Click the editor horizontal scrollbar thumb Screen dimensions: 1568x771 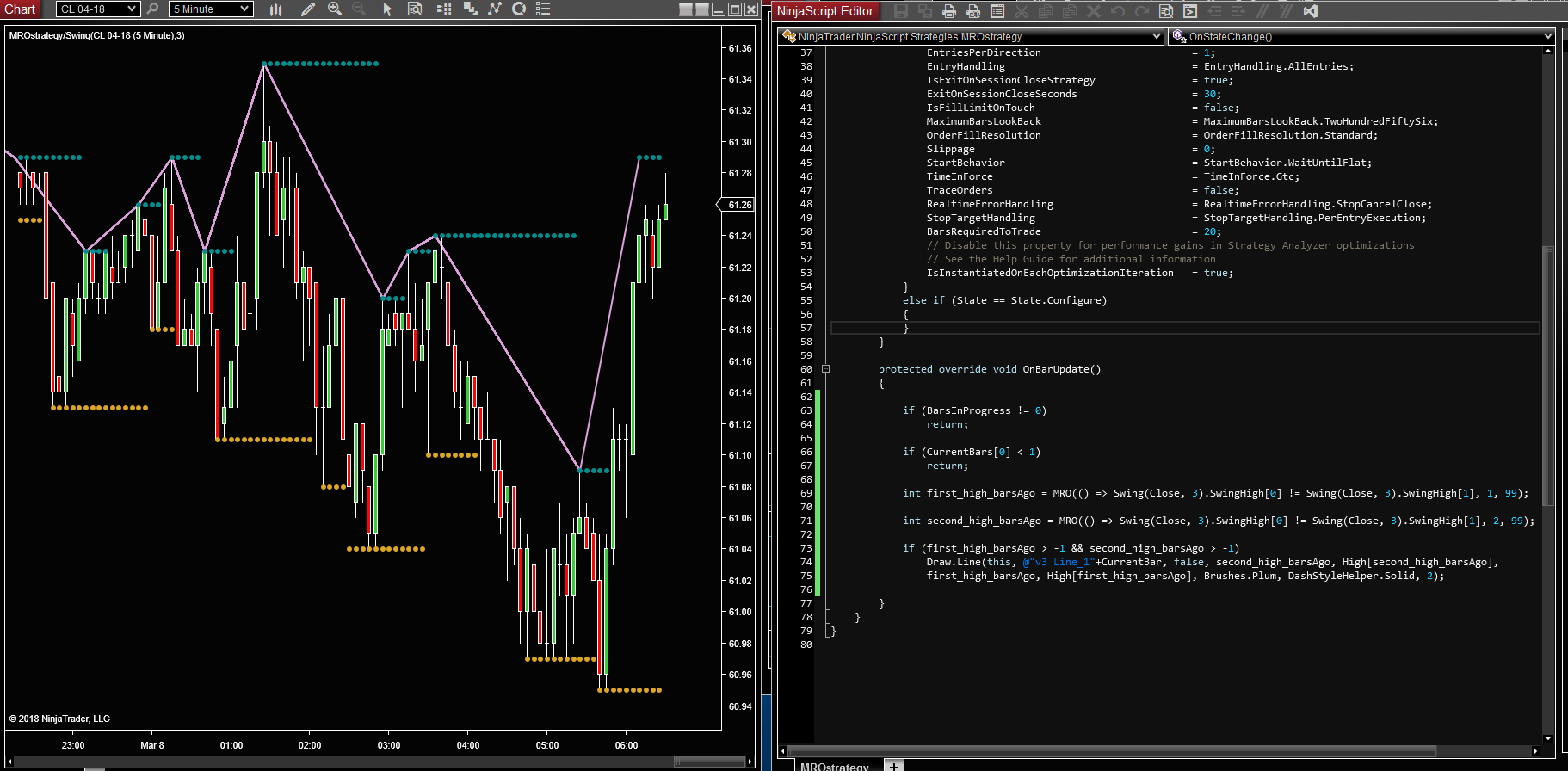[1110, 751]
